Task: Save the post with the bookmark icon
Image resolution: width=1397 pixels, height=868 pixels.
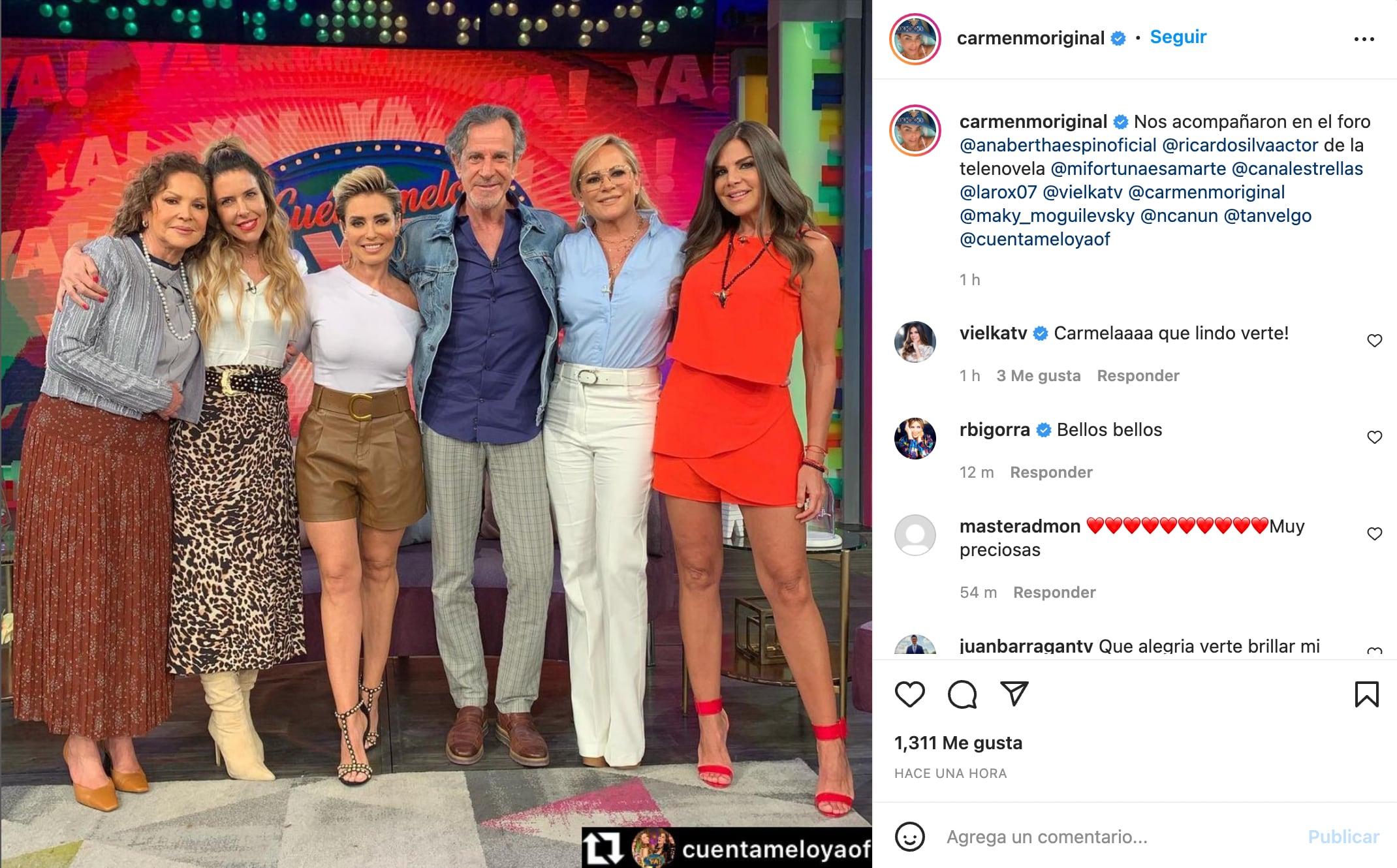Action: click(1366, 694)
